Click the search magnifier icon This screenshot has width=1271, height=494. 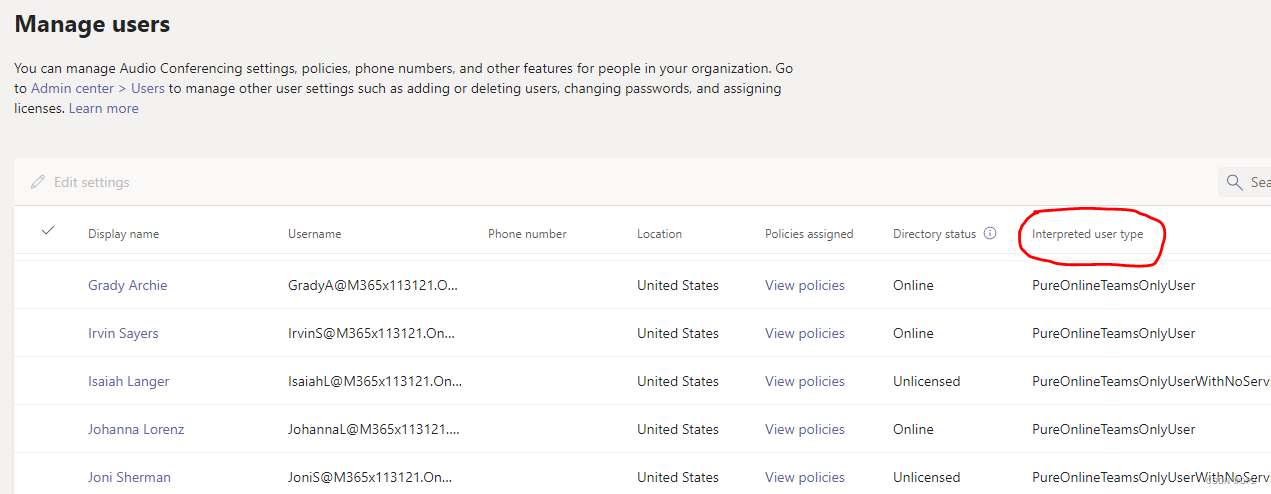click(x=1235, y=182)
